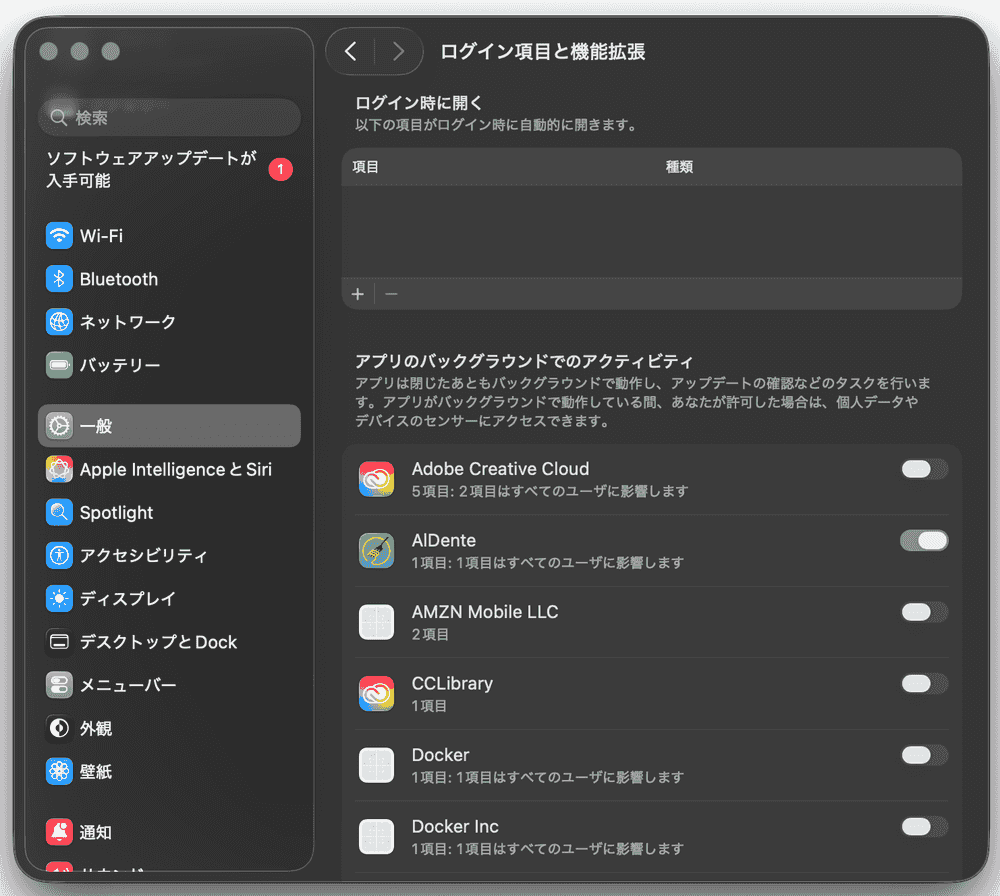
Task: Select アクセシビリティ in the sidebar
Action: point(169,555)
